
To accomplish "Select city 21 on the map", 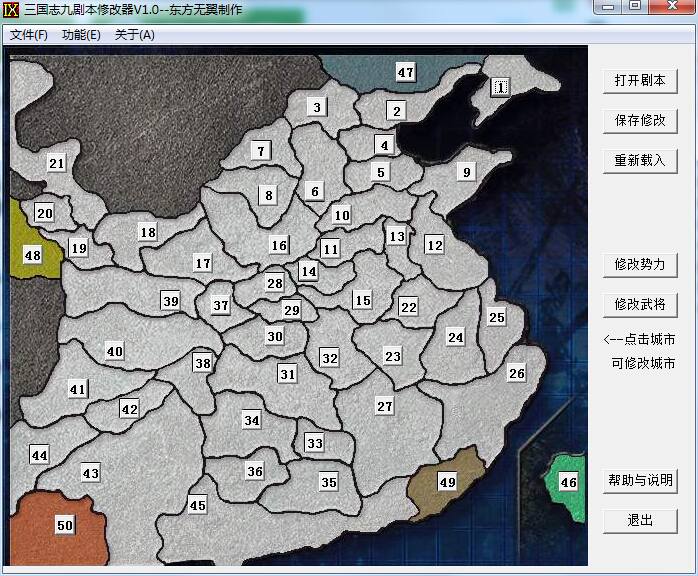I will tap(57, 163).
